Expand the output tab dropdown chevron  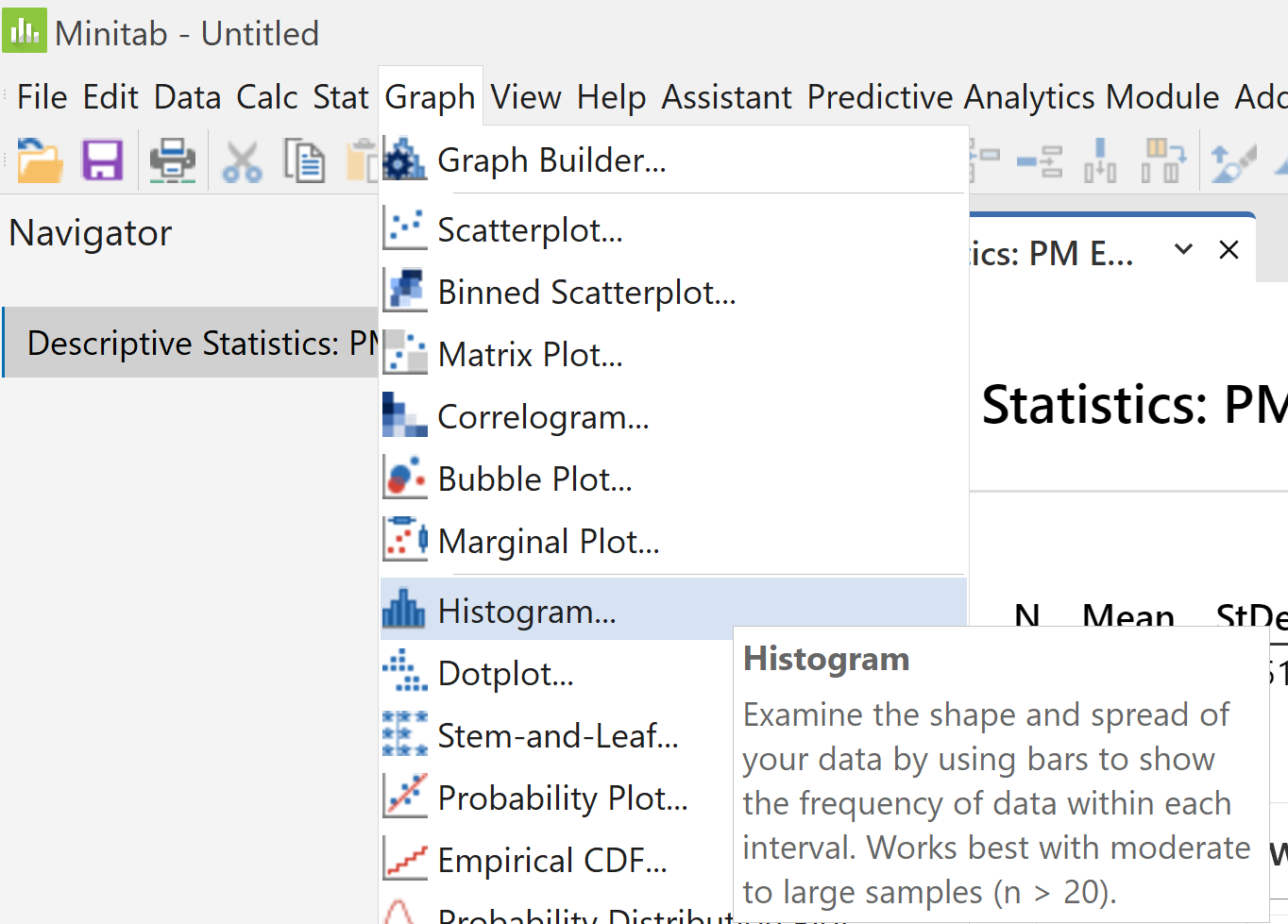click(1183, 249)
